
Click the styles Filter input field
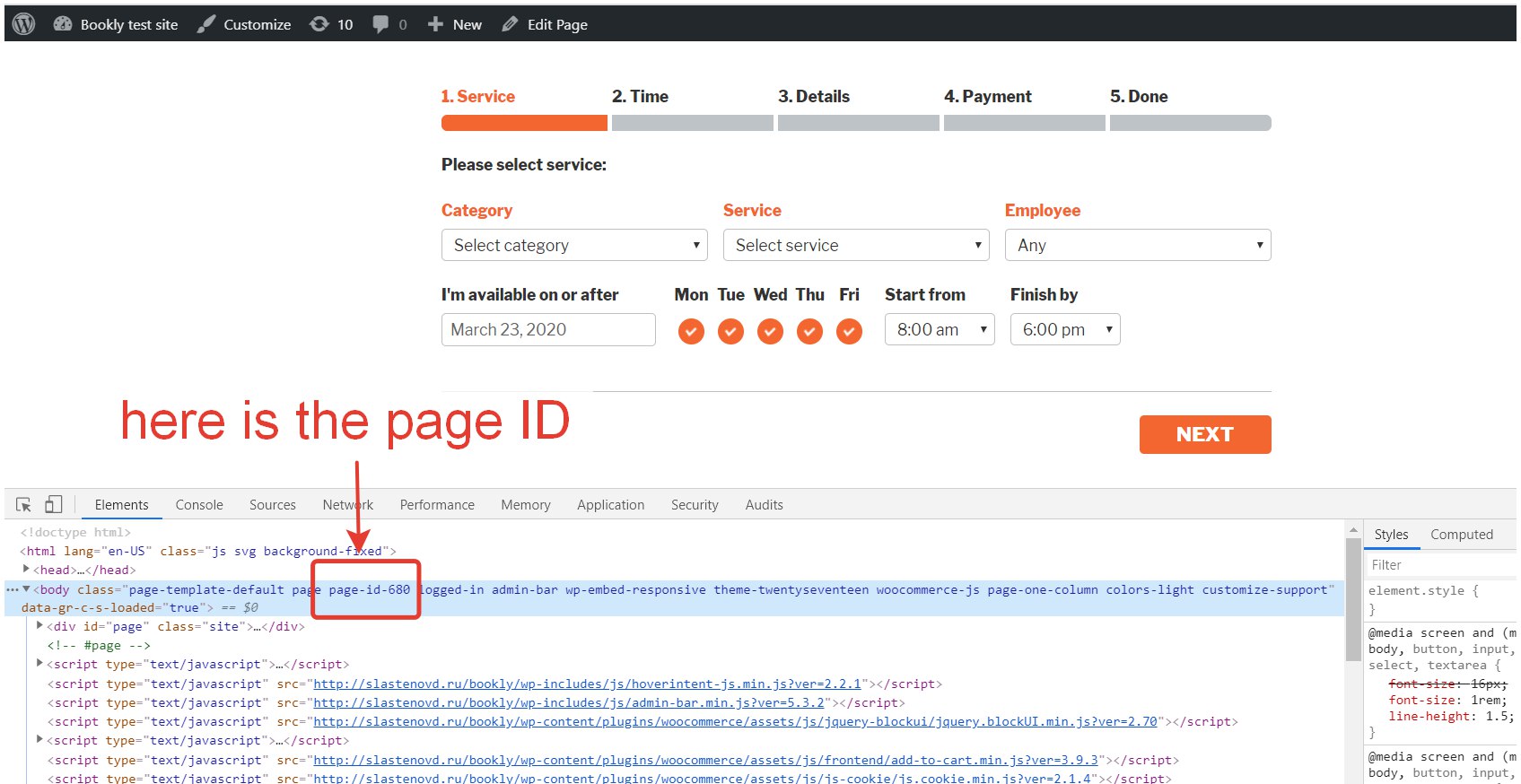[x=1441, y=565]
